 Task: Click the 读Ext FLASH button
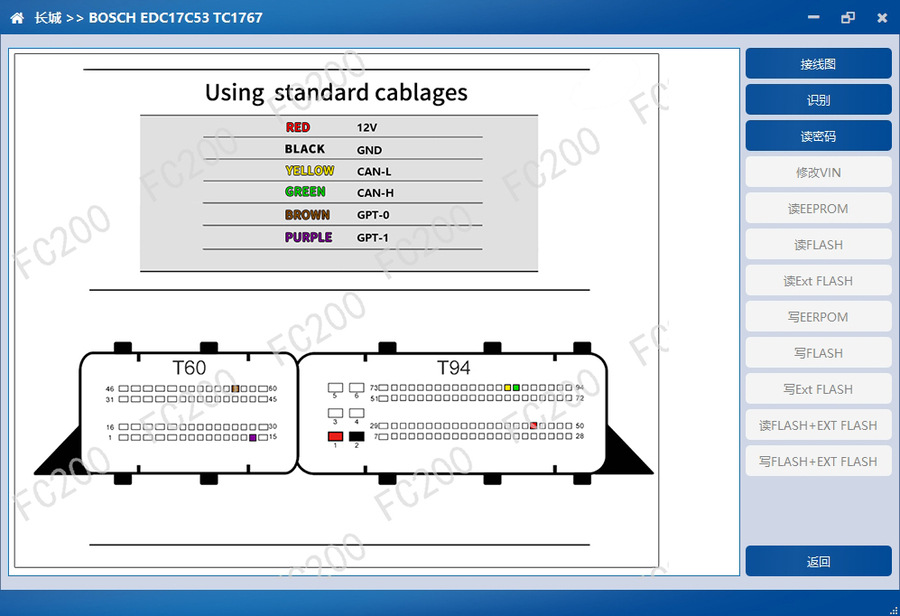coord(818,281)
